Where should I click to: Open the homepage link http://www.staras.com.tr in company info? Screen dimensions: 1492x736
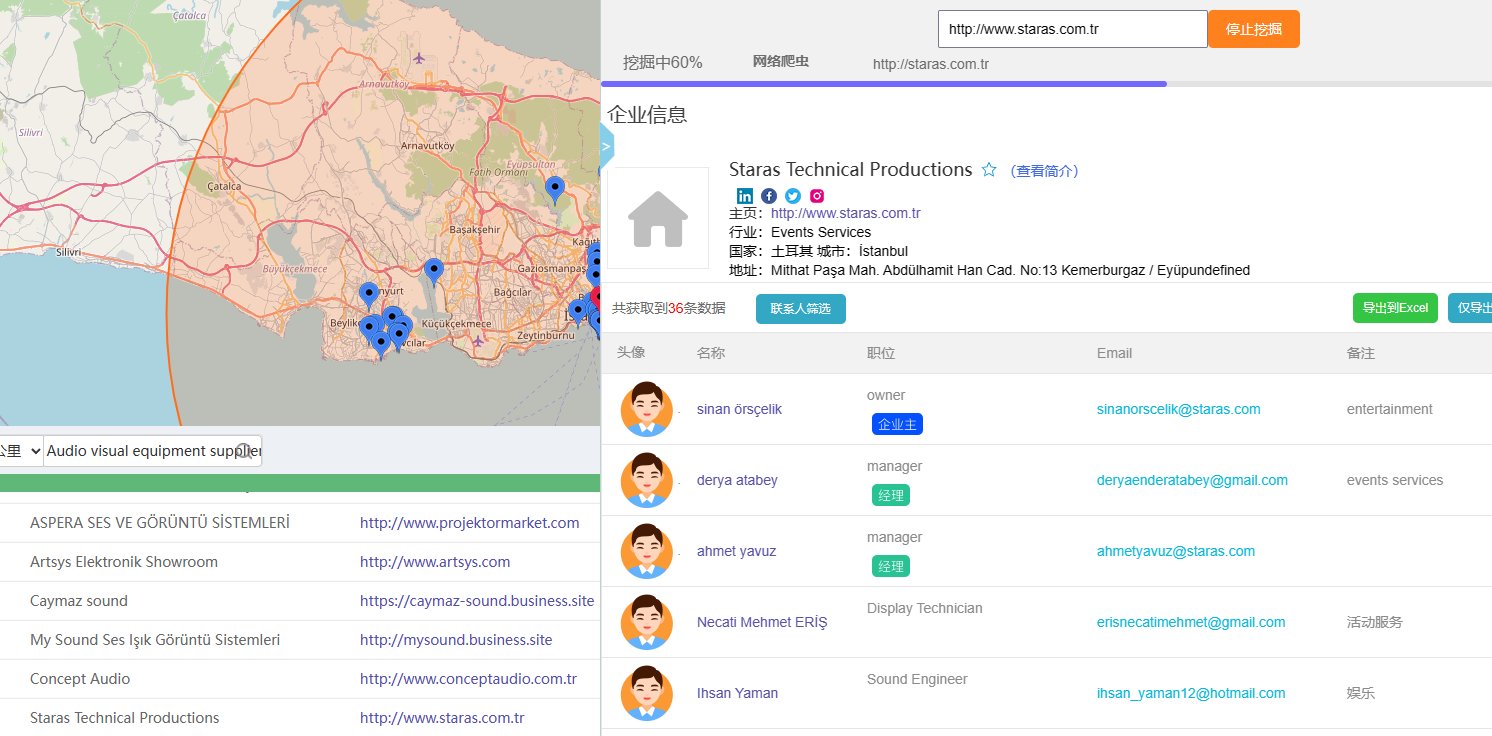click(x=846, y=213)
